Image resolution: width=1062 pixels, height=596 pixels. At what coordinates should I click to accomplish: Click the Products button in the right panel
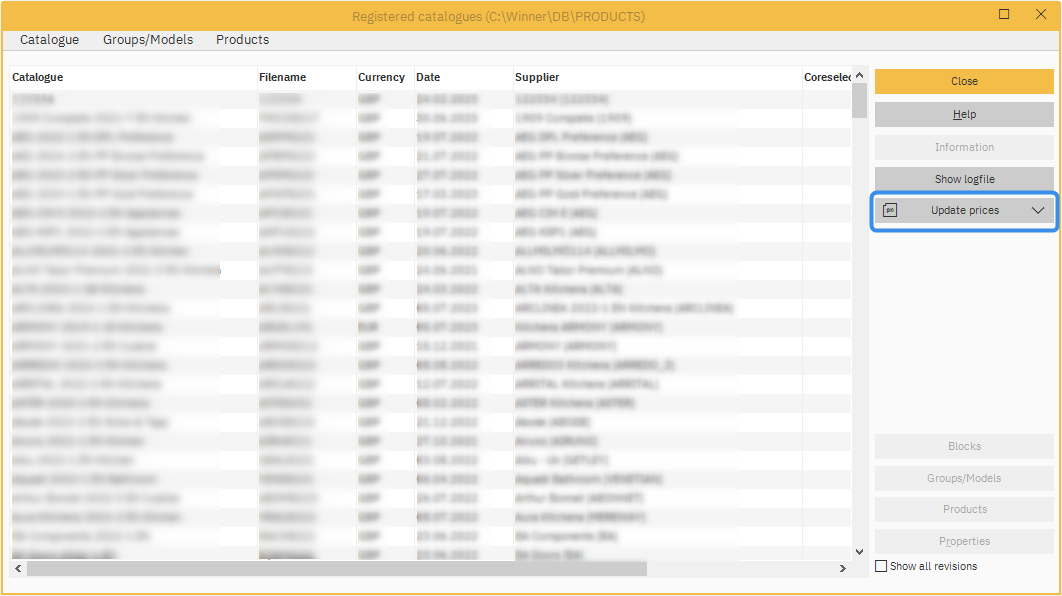tap(963, 509)
